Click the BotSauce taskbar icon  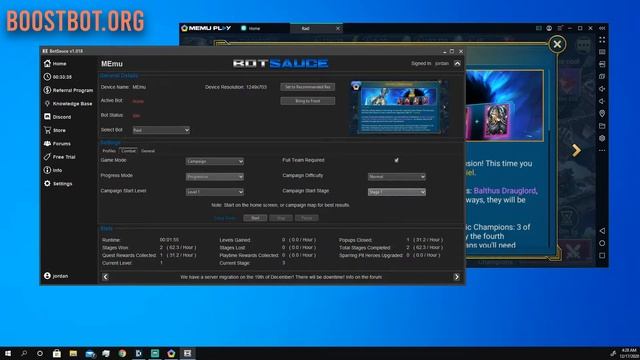[187, 353]
